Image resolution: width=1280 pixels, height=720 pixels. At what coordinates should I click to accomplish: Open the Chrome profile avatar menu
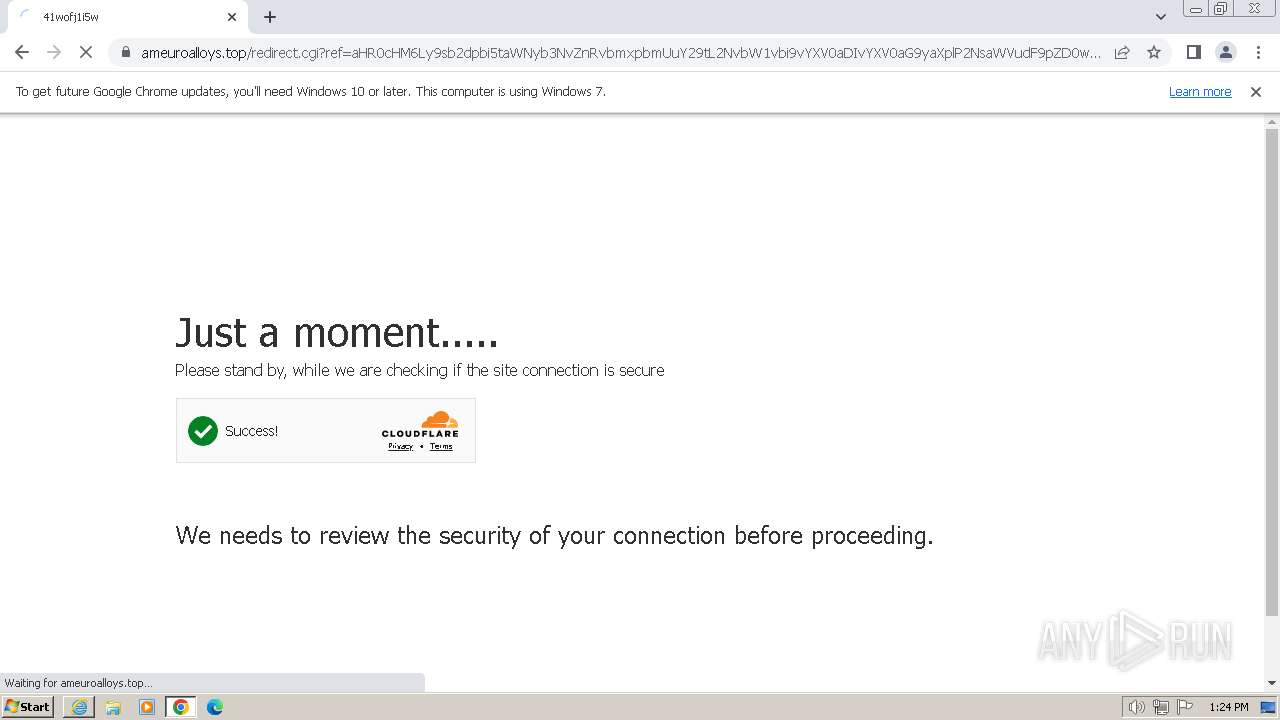point(1226,52)
